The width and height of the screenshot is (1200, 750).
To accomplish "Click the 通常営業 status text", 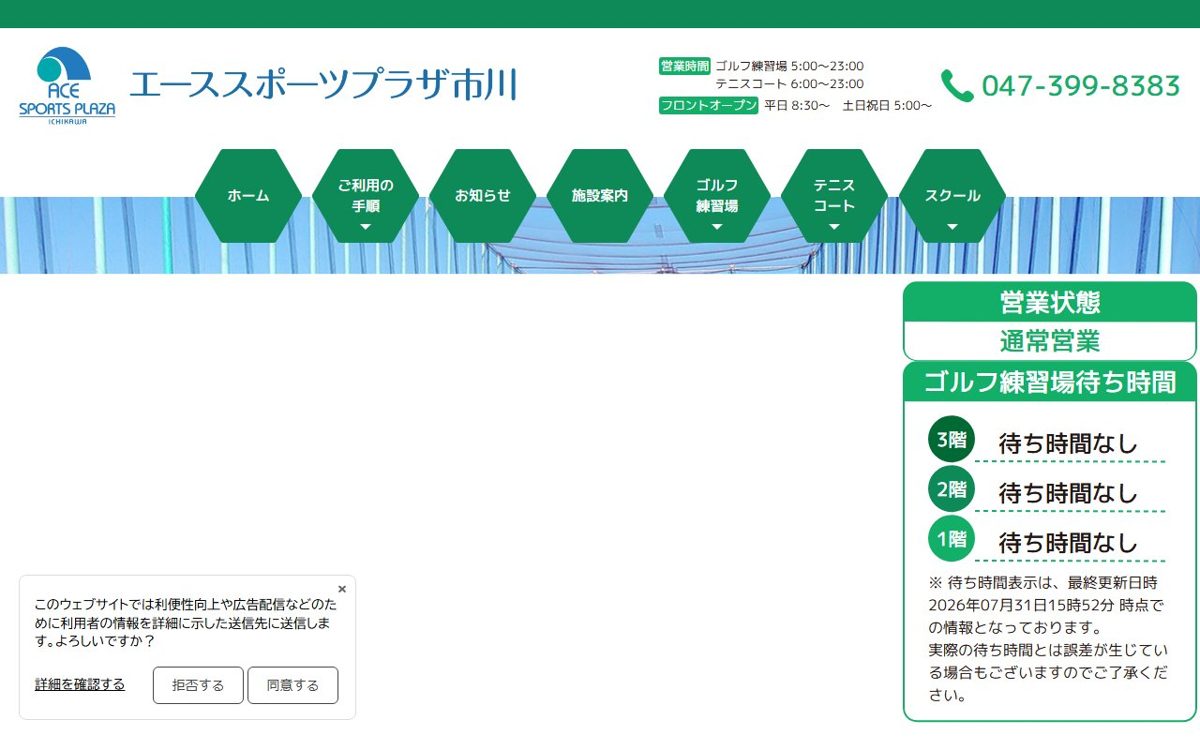I will 1050,341.
